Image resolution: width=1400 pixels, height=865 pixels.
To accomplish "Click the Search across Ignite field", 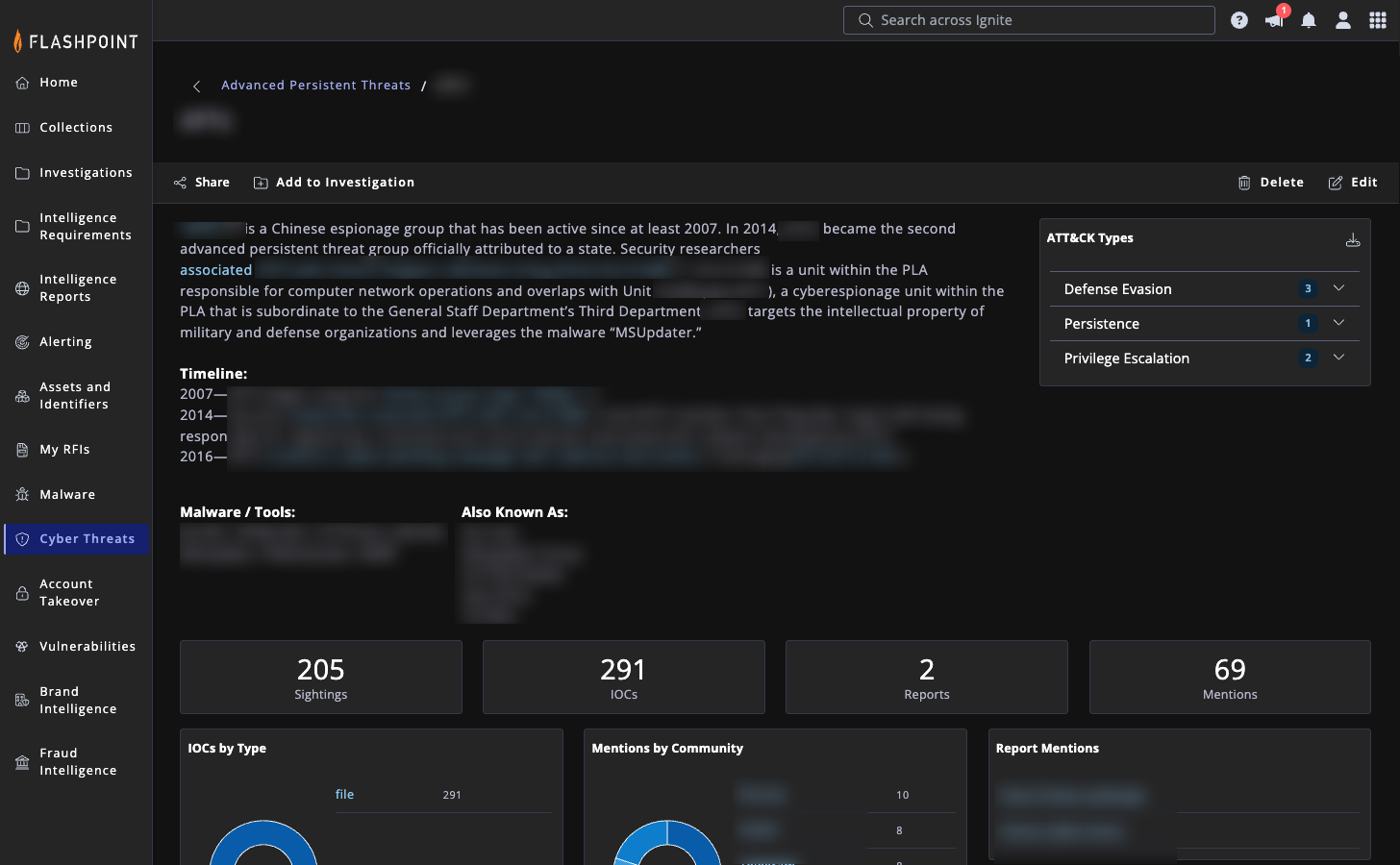I will coord(1029,20).
